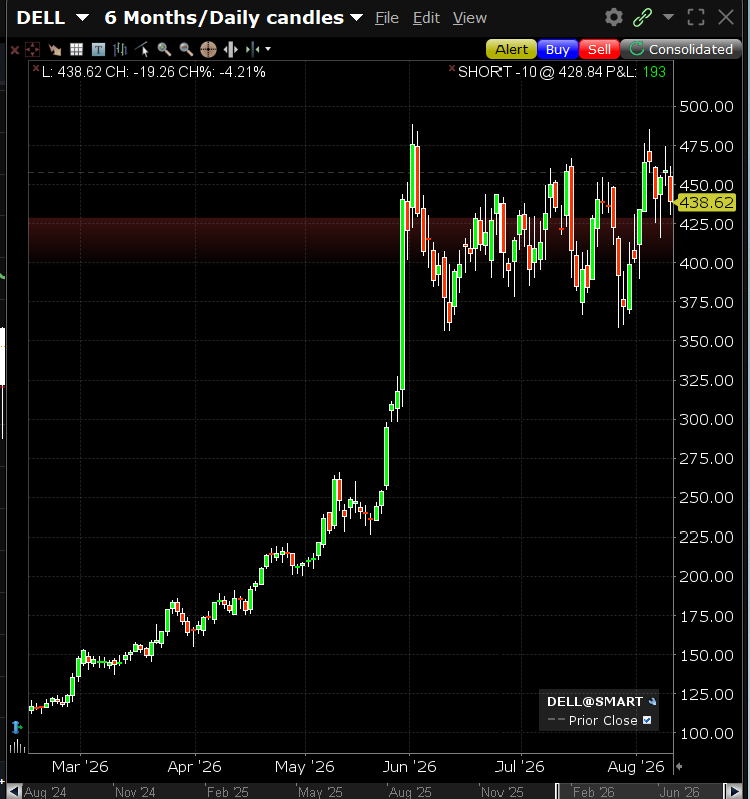Select the crosshair move/pan tool icon
Viewport: 750px width, 799px height.
[x=33, y=49]
